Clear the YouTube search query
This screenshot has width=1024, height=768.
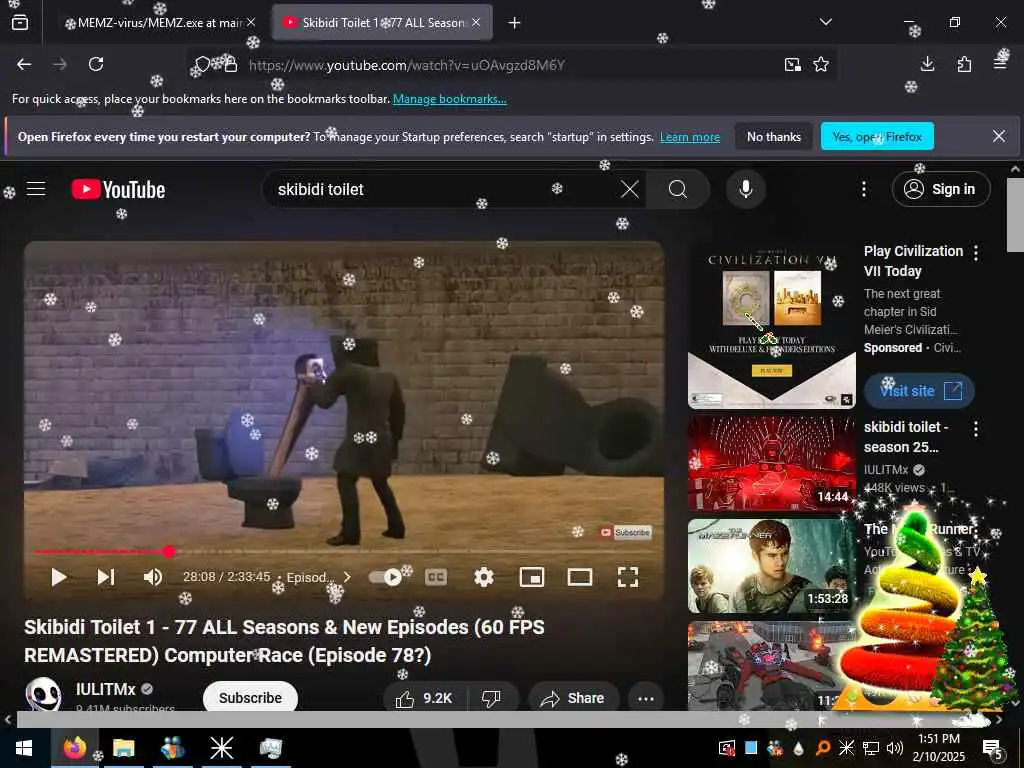pos(630,189)
